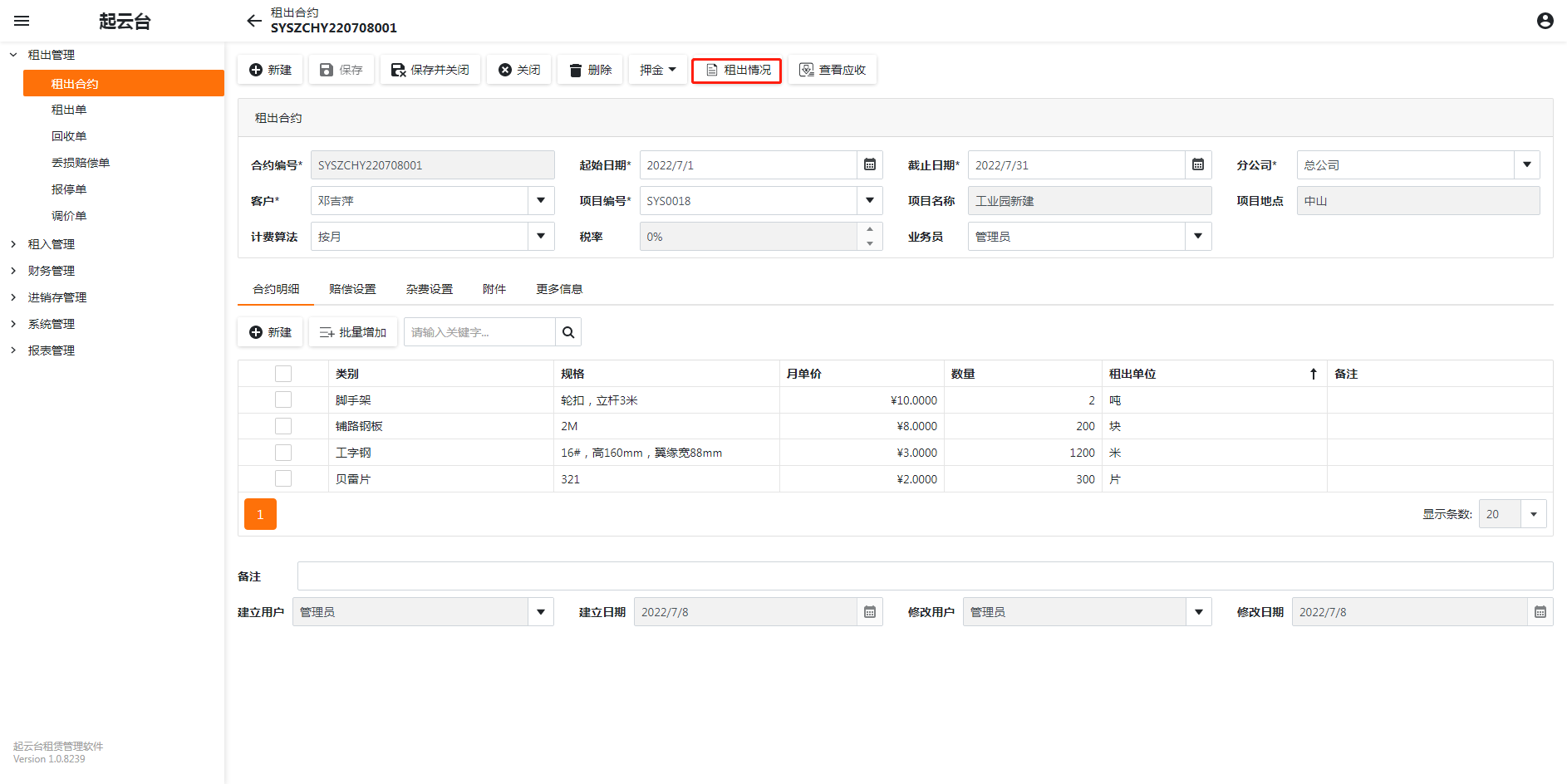The height and width of the screenshot is (784, 1567).
Task: Open calendar icon for 截止日期
Action: pos(1198,164)
